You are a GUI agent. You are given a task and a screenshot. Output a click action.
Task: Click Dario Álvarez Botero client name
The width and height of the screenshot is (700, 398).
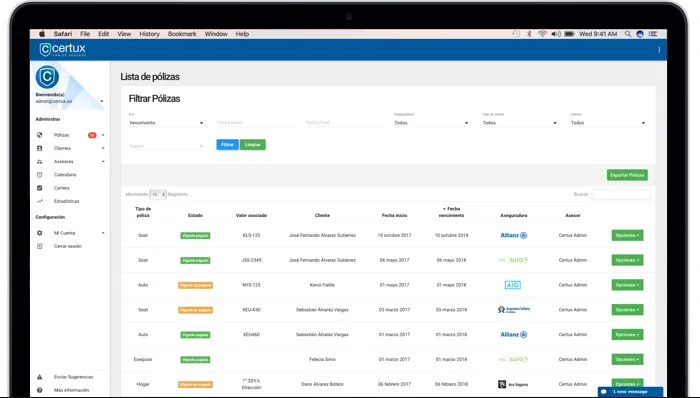[322, 384]
